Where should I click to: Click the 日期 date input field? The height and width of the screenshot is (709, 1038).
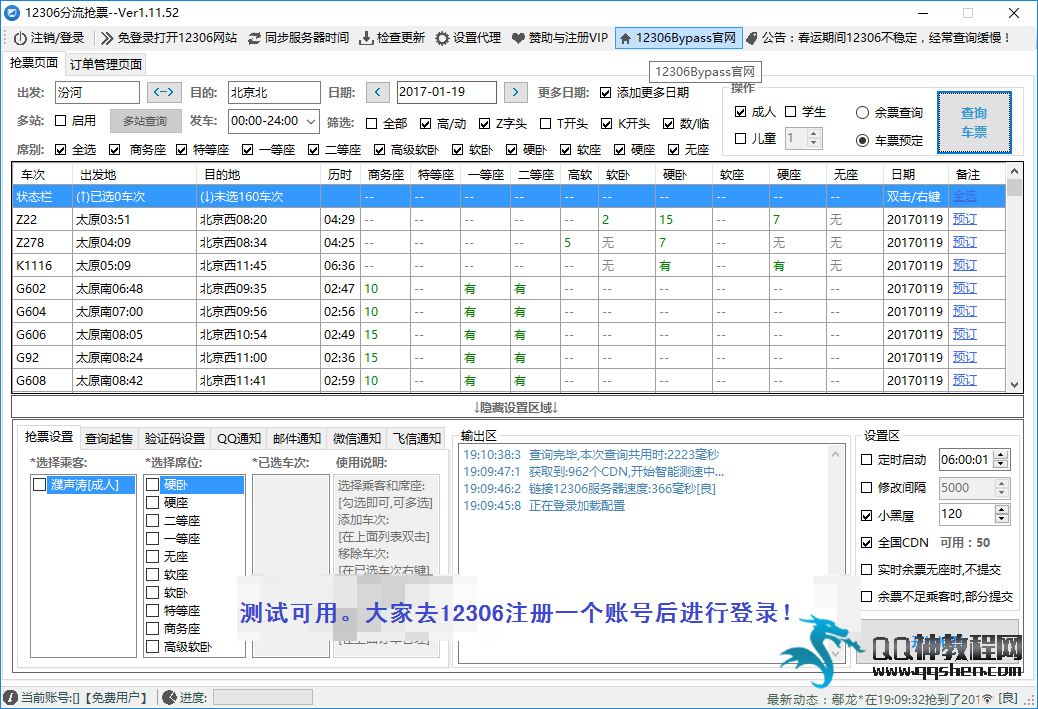(x=447, y=92)
